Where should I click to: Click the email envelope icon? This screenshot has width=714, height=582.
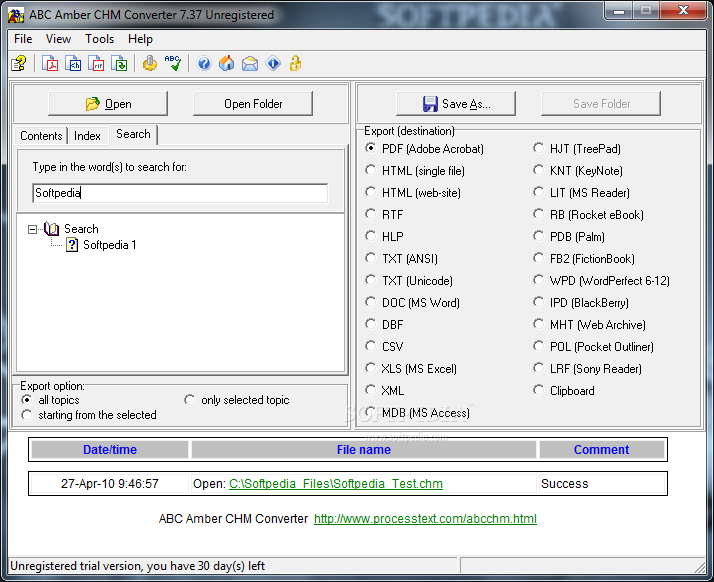(x=250, y=63)
